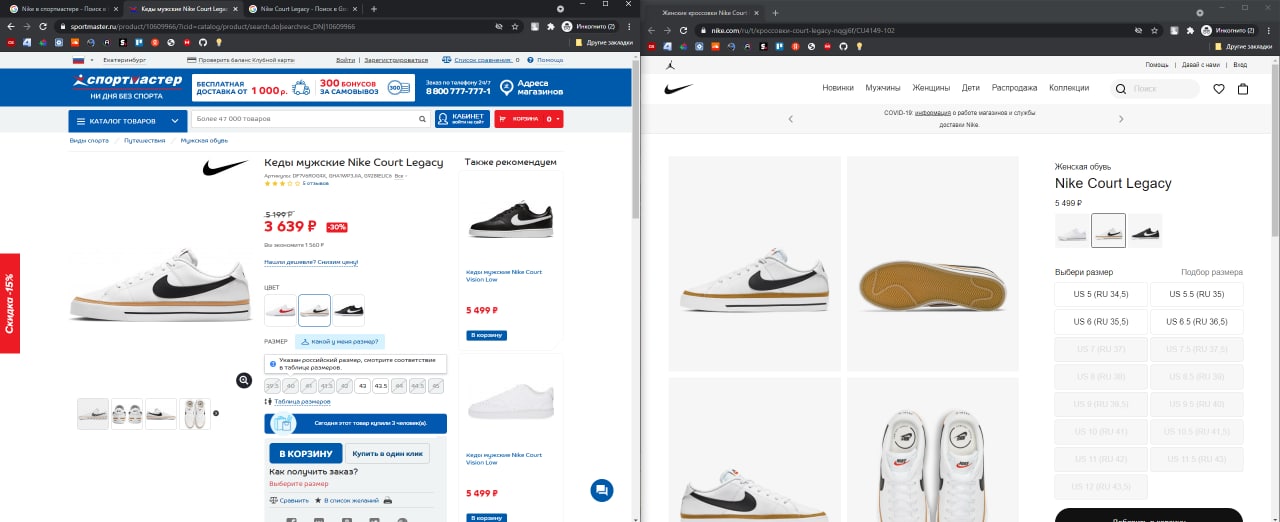Click the search magnifier on Sportmaster
The image size is (1280, 522).
pos(423,119)
